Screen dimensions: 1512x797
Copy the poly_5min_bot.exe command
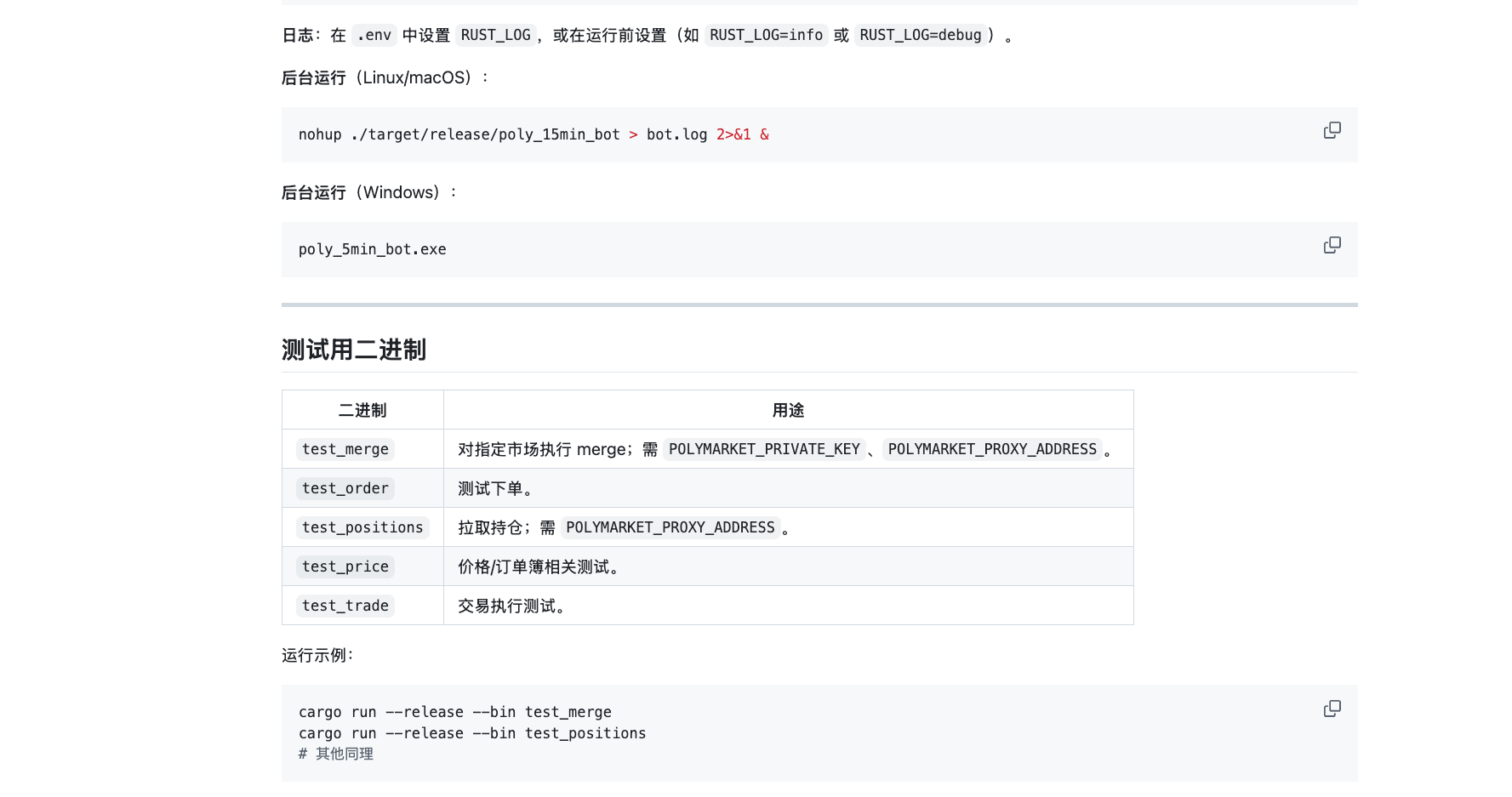coord(1332,245)
